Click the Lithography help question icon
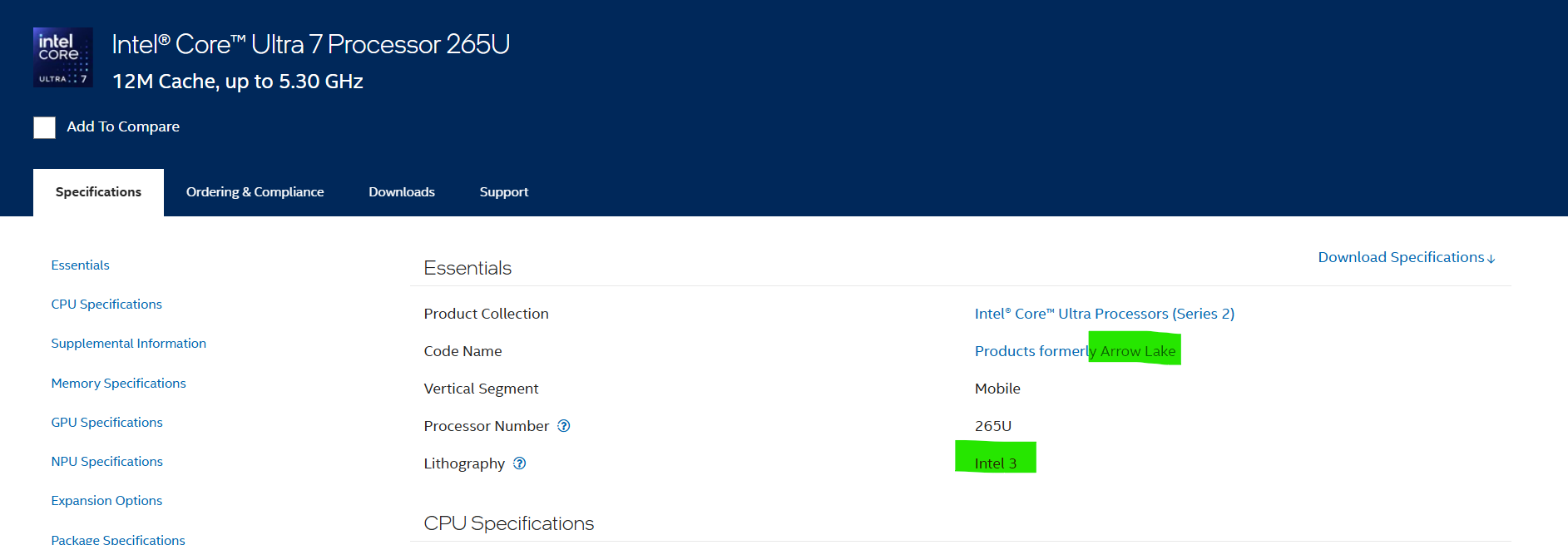1568x545 pixels. pyautogui.click(x=520, y=463)
